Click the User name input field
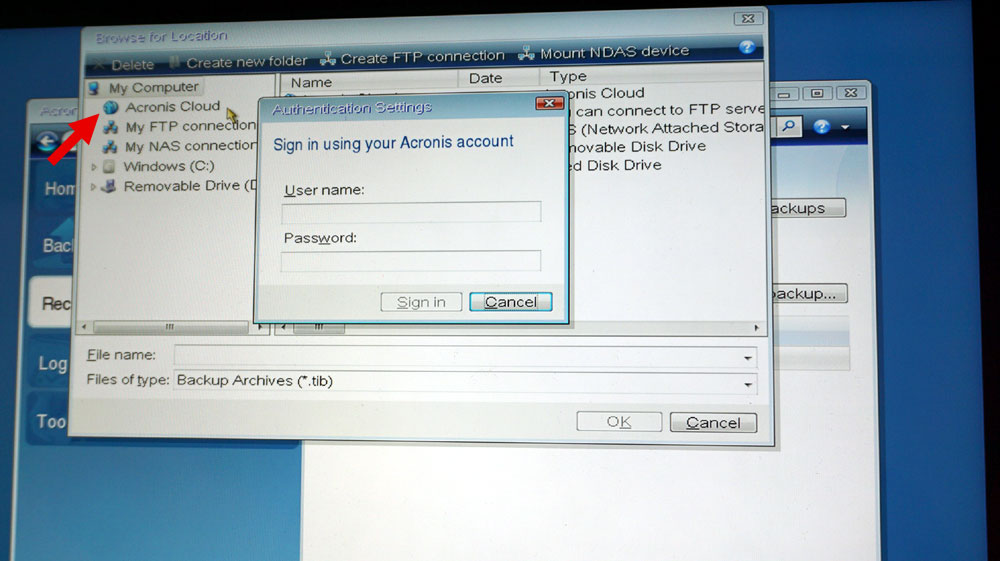 pos(411,211)
